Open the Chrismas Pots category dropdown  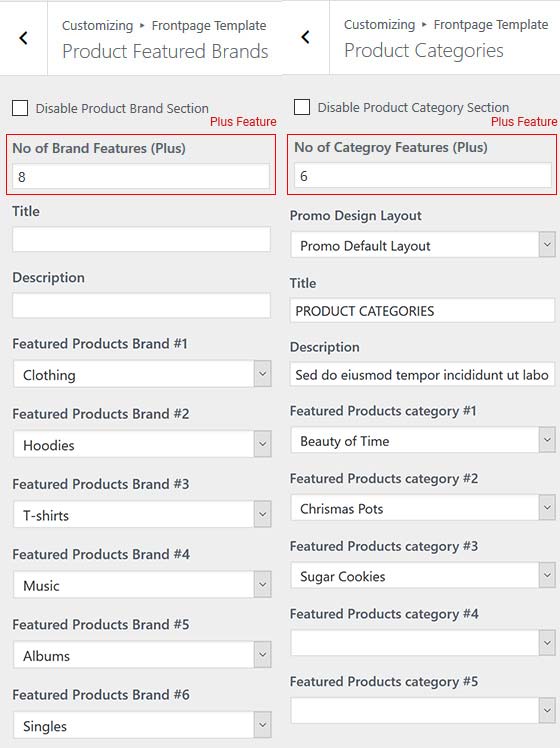point(423,508)
